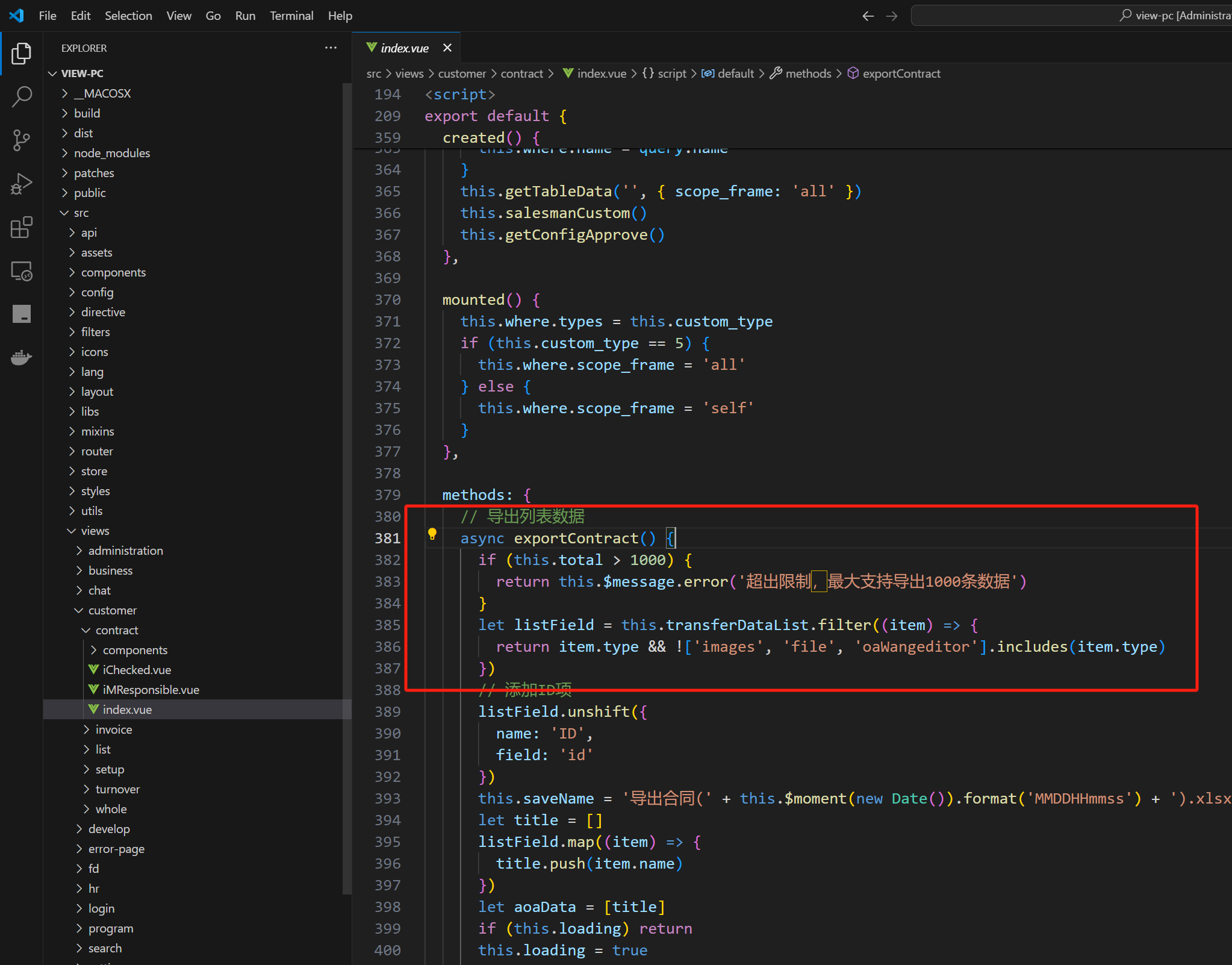Click 'saveName' on line 393
Screen dimensions: 1232x965
(558, 798)
